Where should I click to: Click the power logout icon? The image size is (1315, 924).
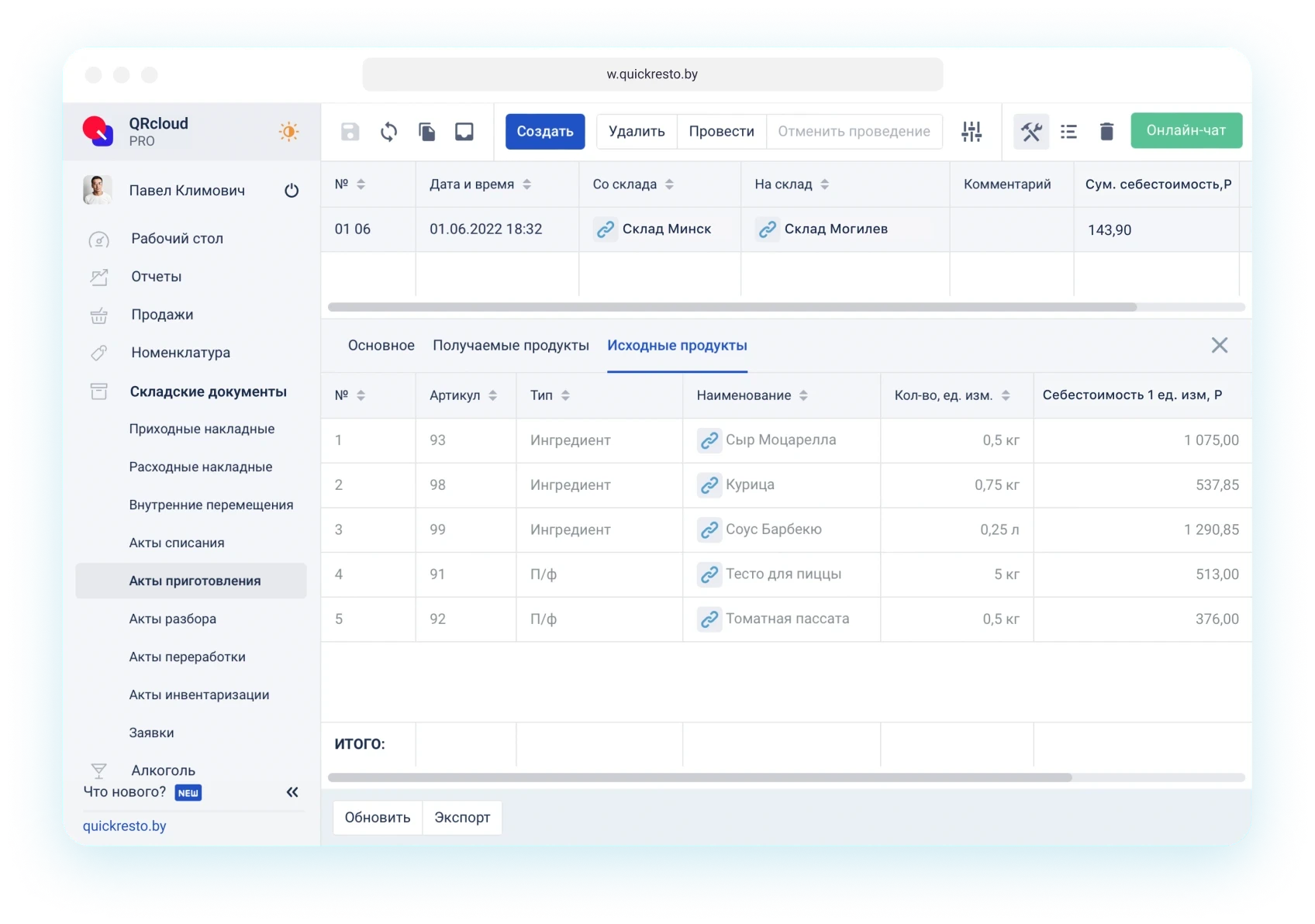pyautogui.click(x=292, y=191)
